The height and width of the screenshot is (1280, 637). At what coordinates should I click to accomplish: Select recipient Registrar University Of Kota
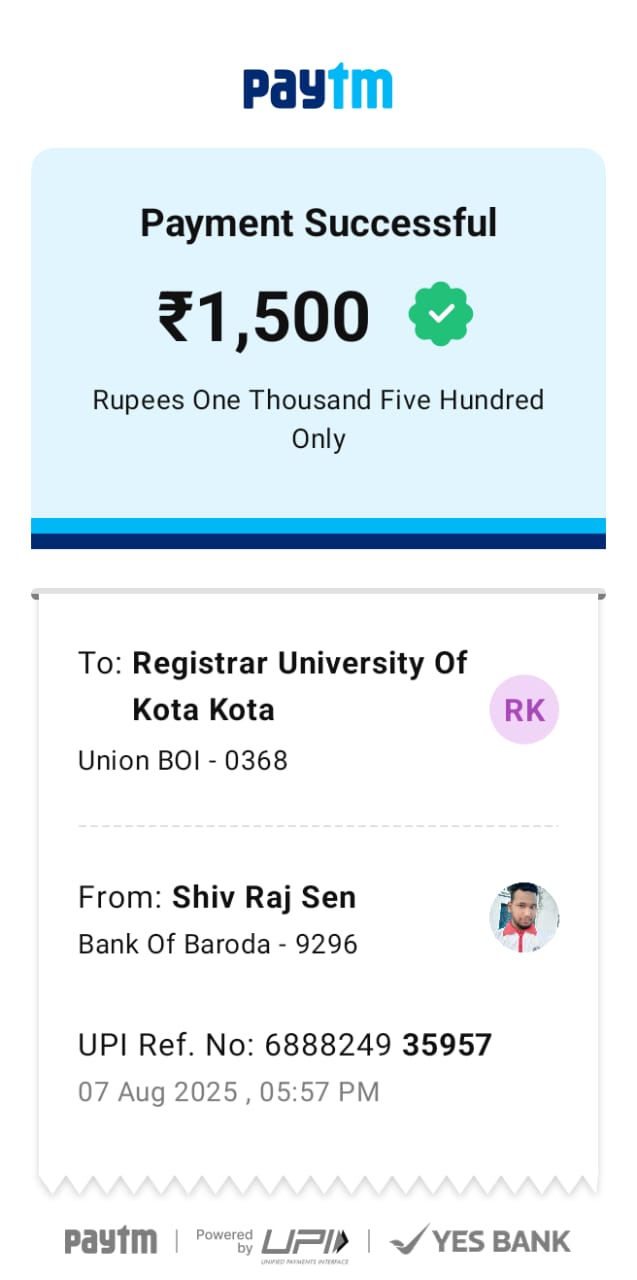(x=299, y=686)
